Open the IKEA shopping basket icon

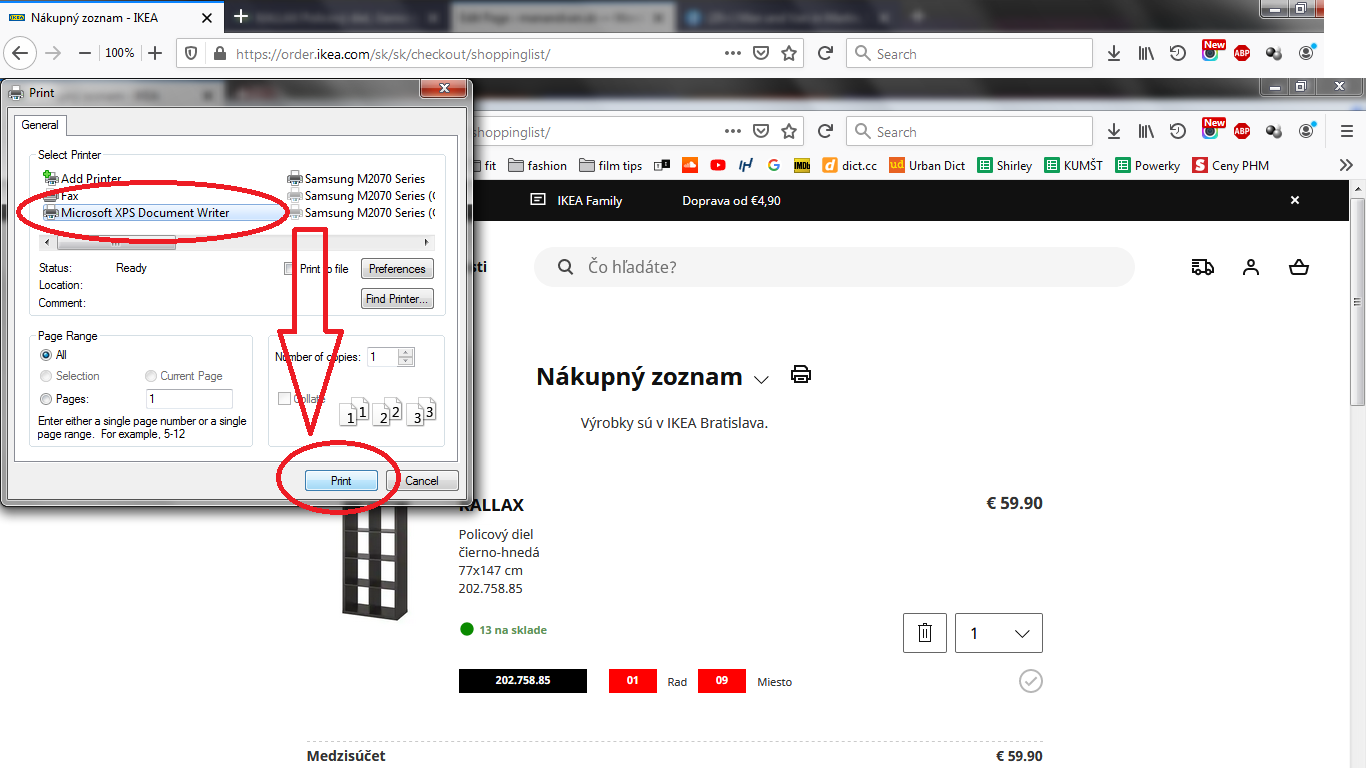1299,267
